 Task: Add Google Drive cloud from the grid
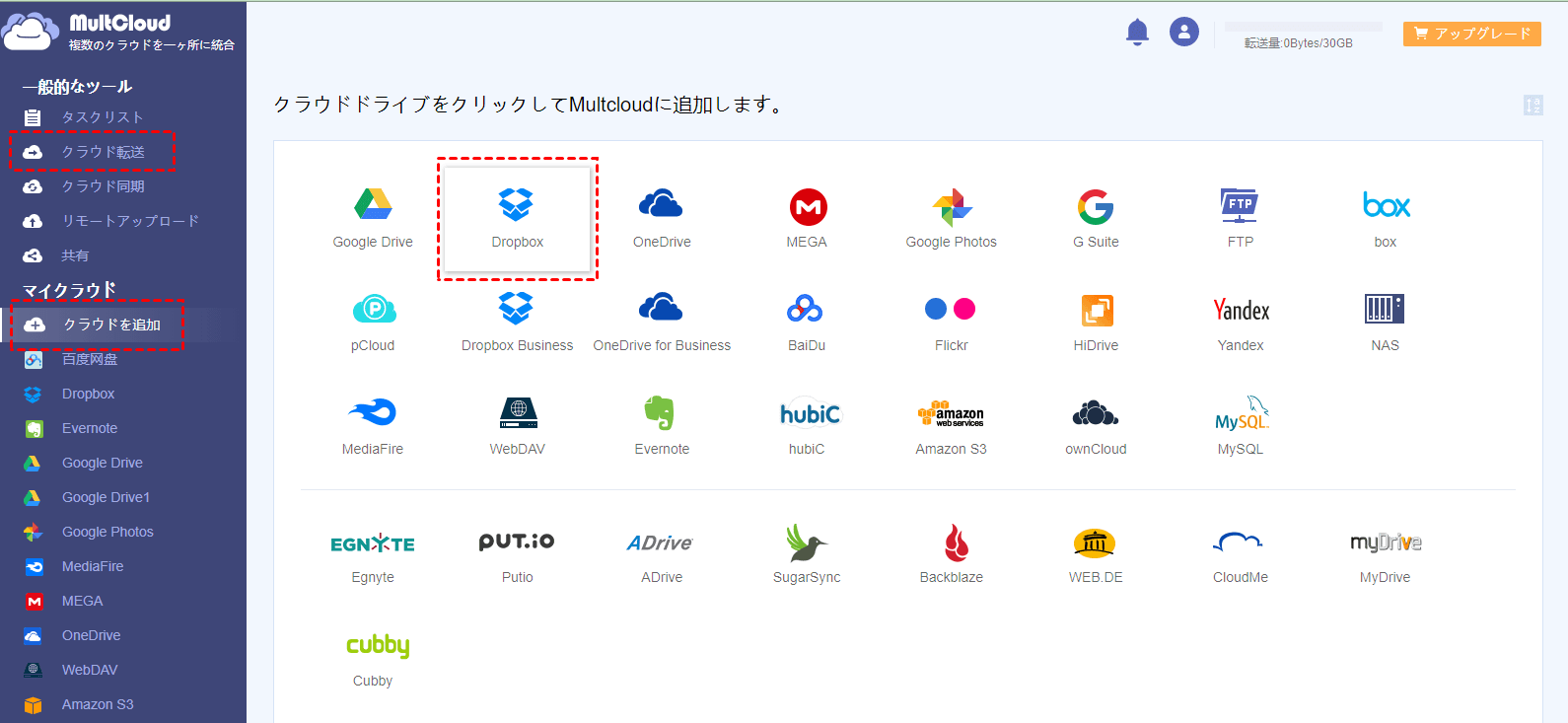pyautogui.click(x=373, y=219)
